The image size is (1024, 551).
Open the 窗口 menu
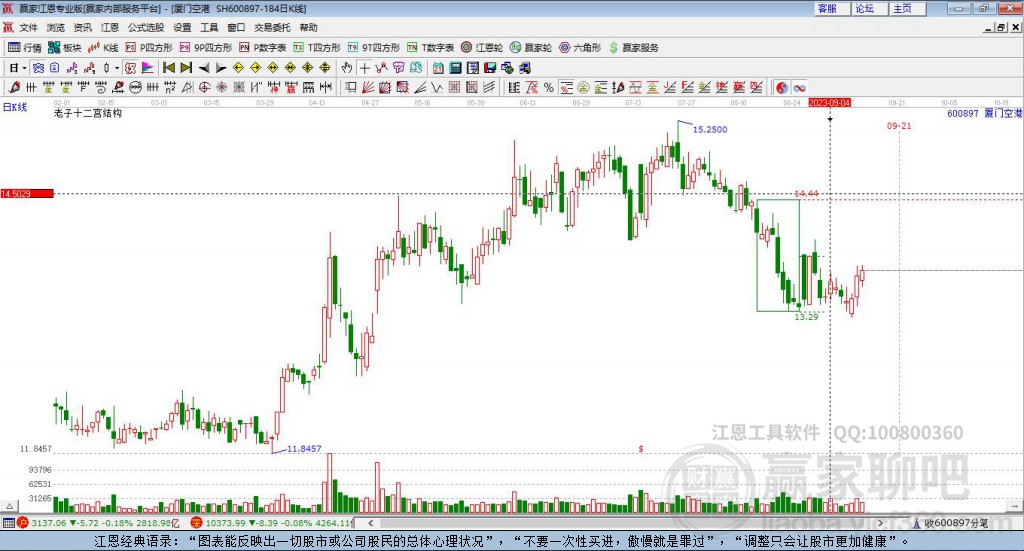point(236,27)
